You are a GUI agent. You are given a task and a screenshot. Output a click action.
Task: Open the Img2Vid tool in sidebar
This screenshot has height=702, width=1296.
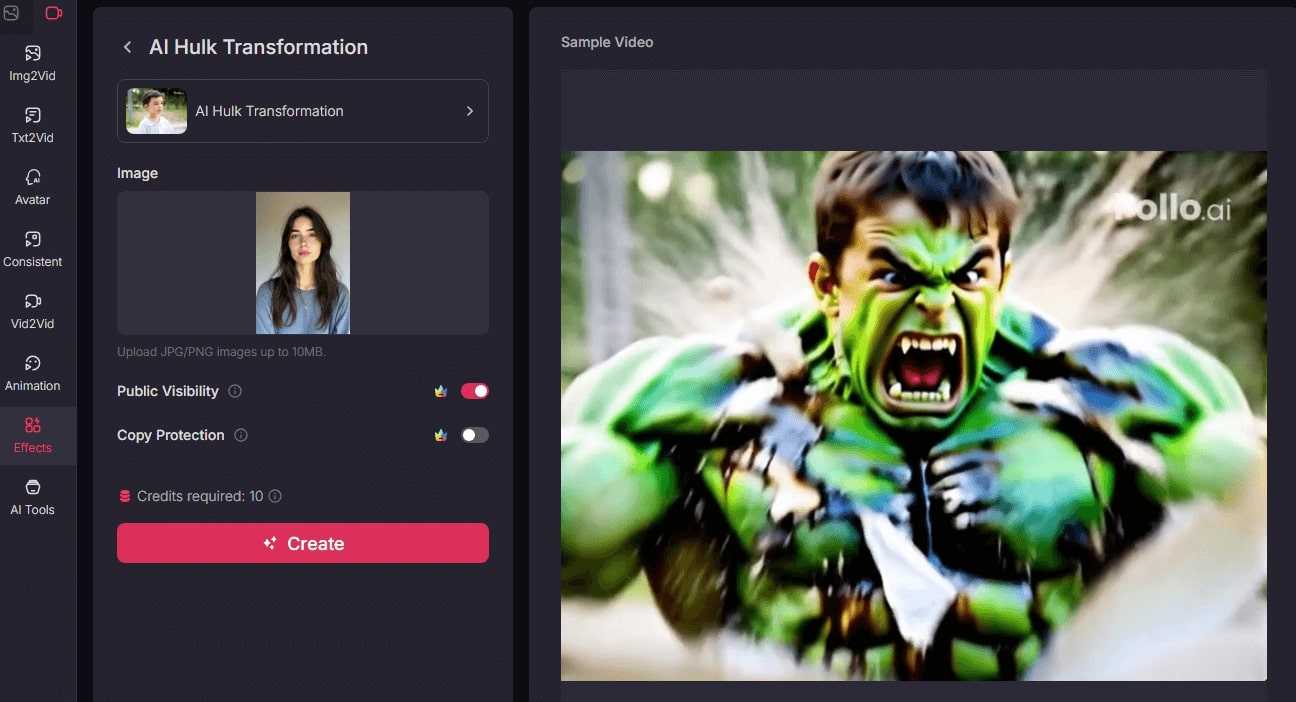click(33, 62)
